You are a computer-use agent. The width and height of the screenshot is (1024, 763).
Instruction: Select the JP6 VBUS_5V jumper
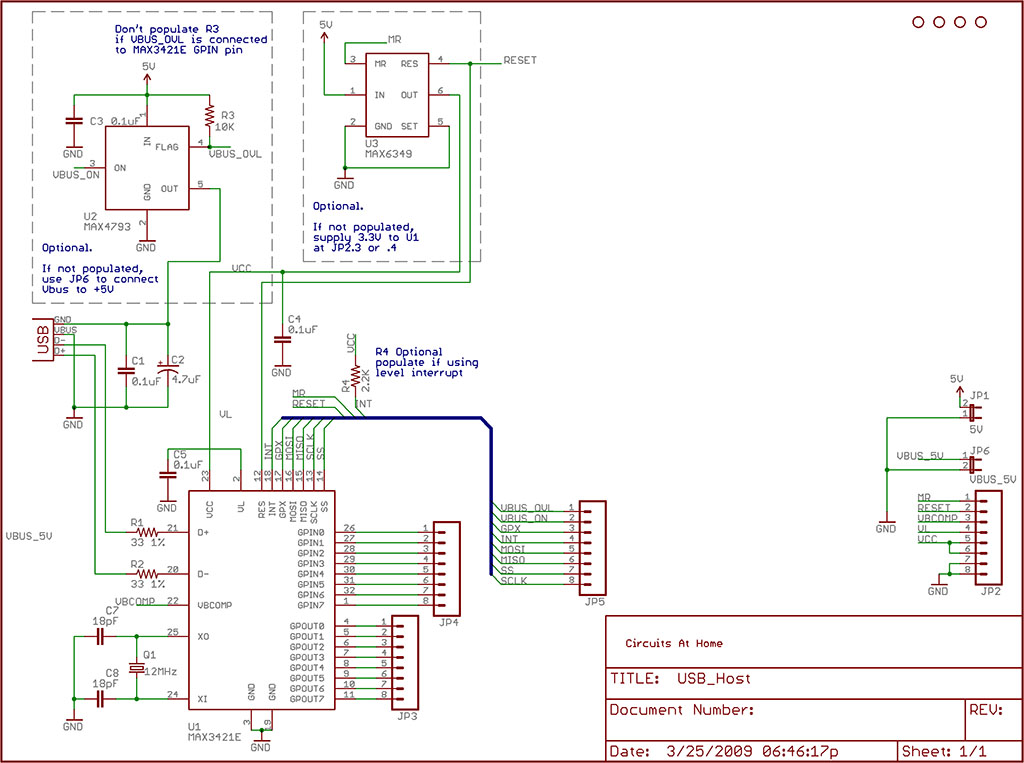pyautogui.click(x=972, y=464)
